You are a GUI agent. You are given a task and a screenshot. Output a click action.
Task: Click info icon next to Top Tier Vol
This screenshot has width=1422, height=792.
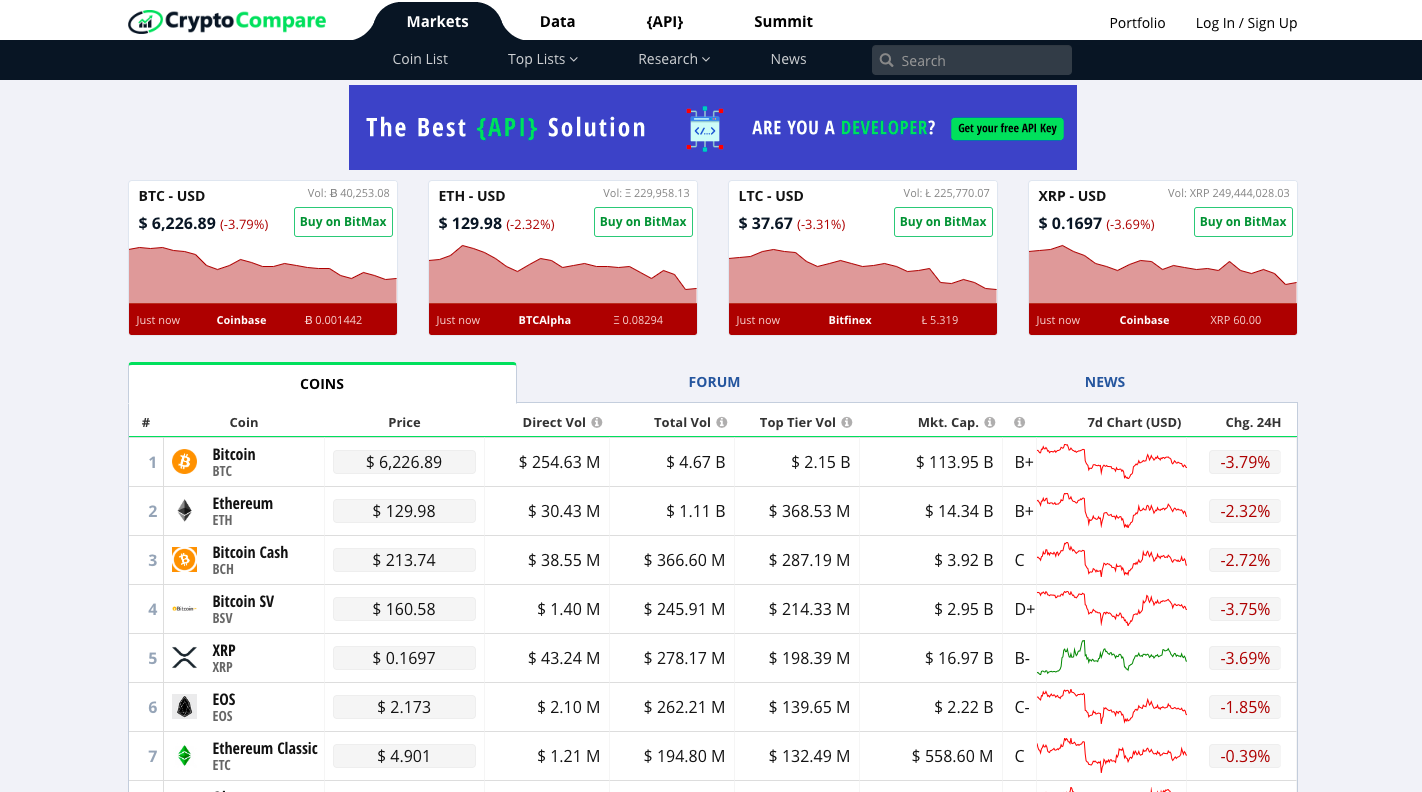click(847, 422)
